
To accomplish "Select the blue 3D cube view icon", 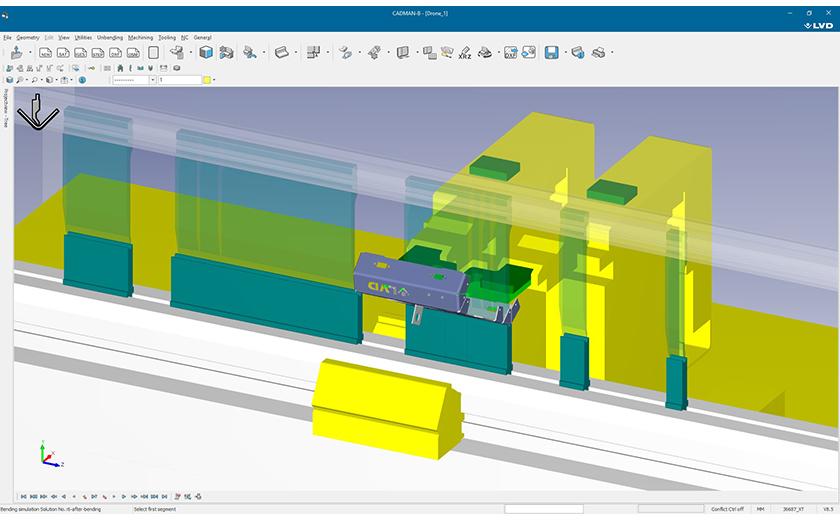I will pos(206,52).
